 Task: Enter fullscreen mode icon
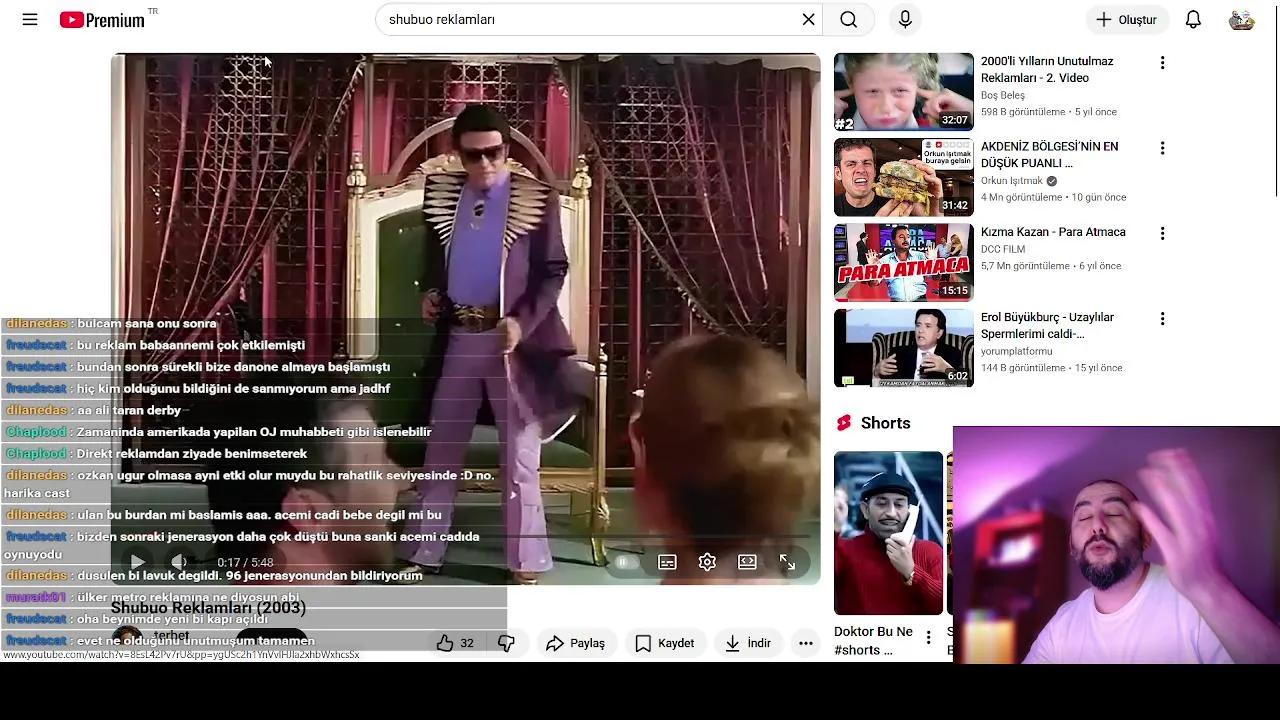[787, 562]
